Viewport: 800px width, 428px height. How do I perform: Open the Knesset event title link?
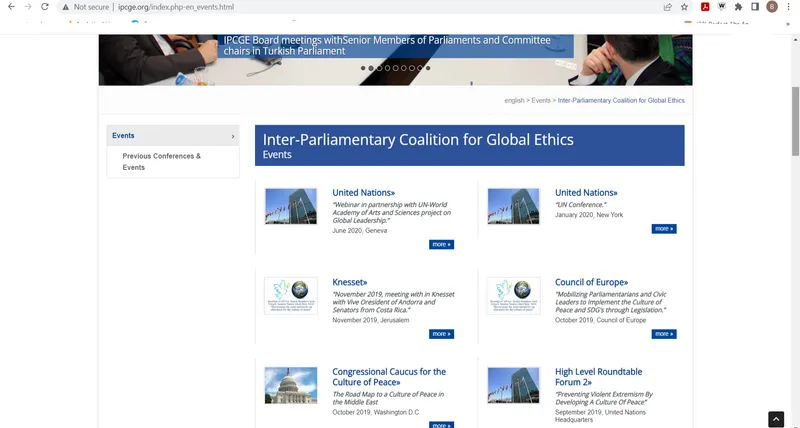pos(349,283)
